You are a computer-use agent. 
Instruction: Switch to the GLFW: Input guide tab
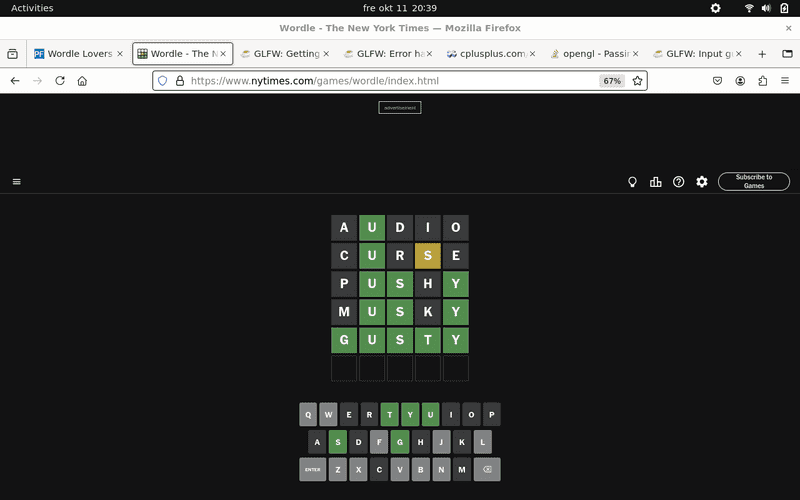698,54
